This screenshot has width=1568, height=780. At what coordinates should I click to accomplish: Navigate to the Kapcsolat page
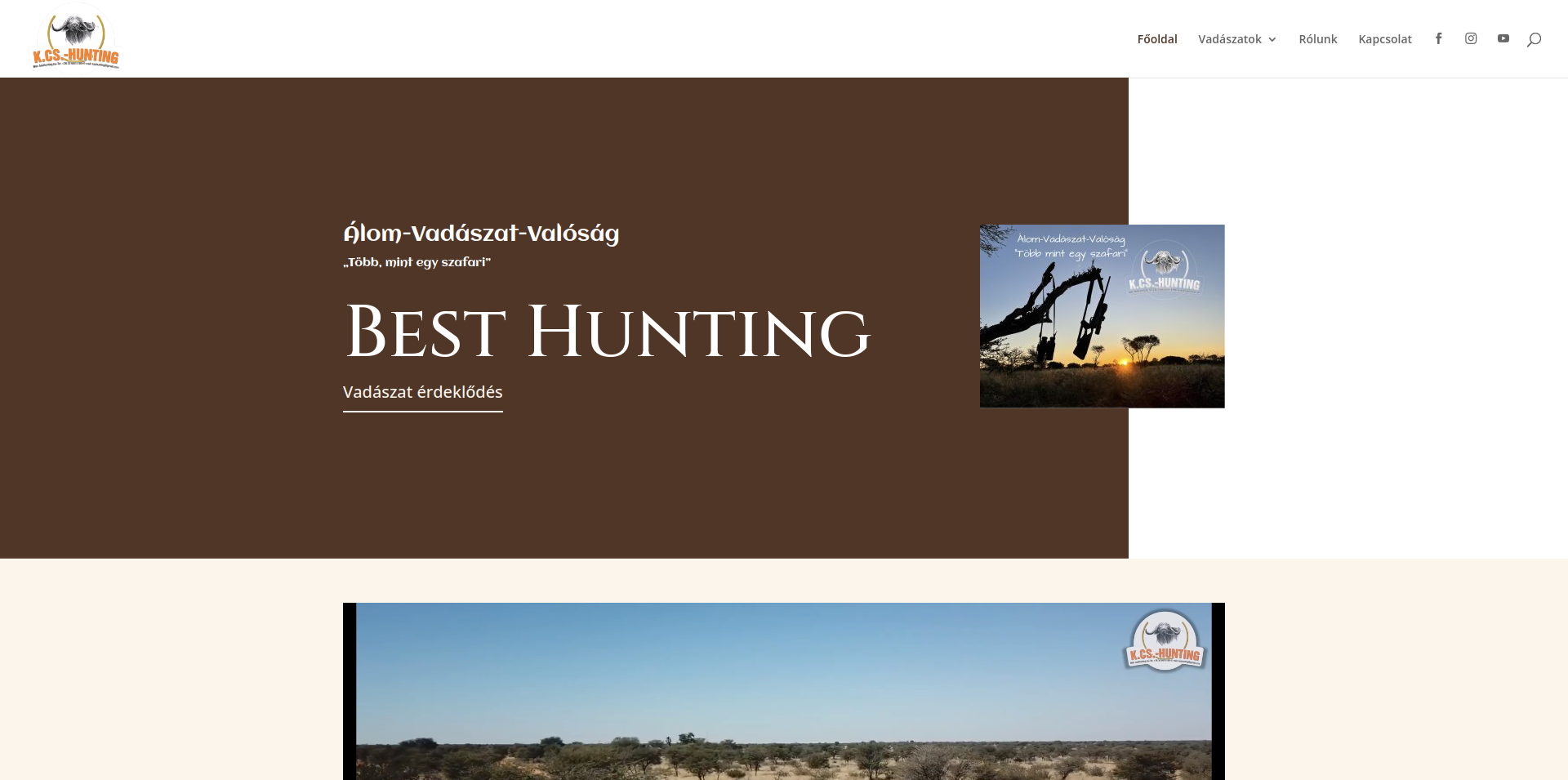point(1384,39)
